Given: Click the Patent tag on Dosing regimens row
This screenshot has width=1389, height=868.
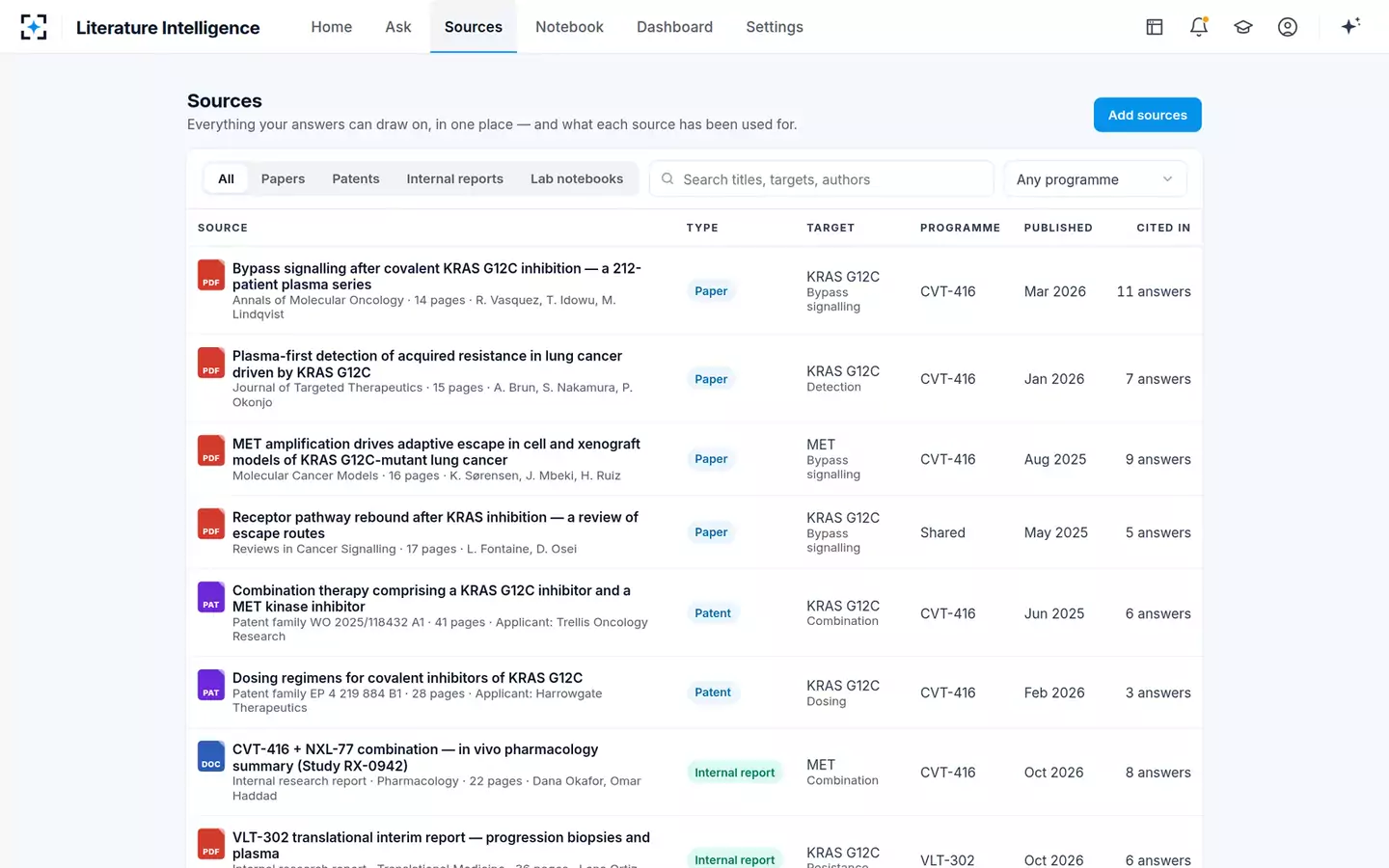Looking at the screenshot, I should click(x=713, y=692).
